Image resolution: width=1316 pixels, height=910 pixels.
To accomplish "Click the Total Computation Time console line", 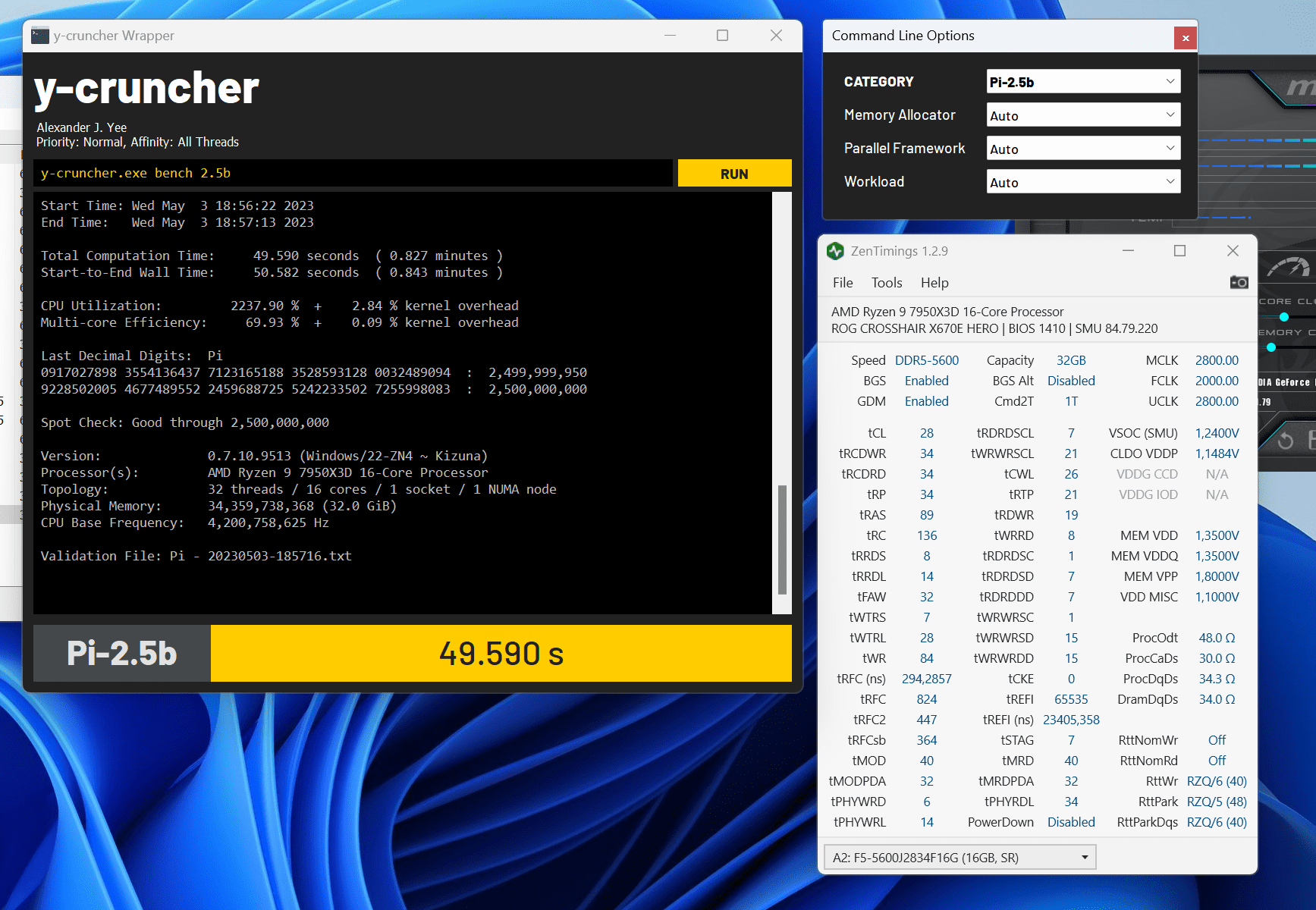I will [x=272, y=256].
